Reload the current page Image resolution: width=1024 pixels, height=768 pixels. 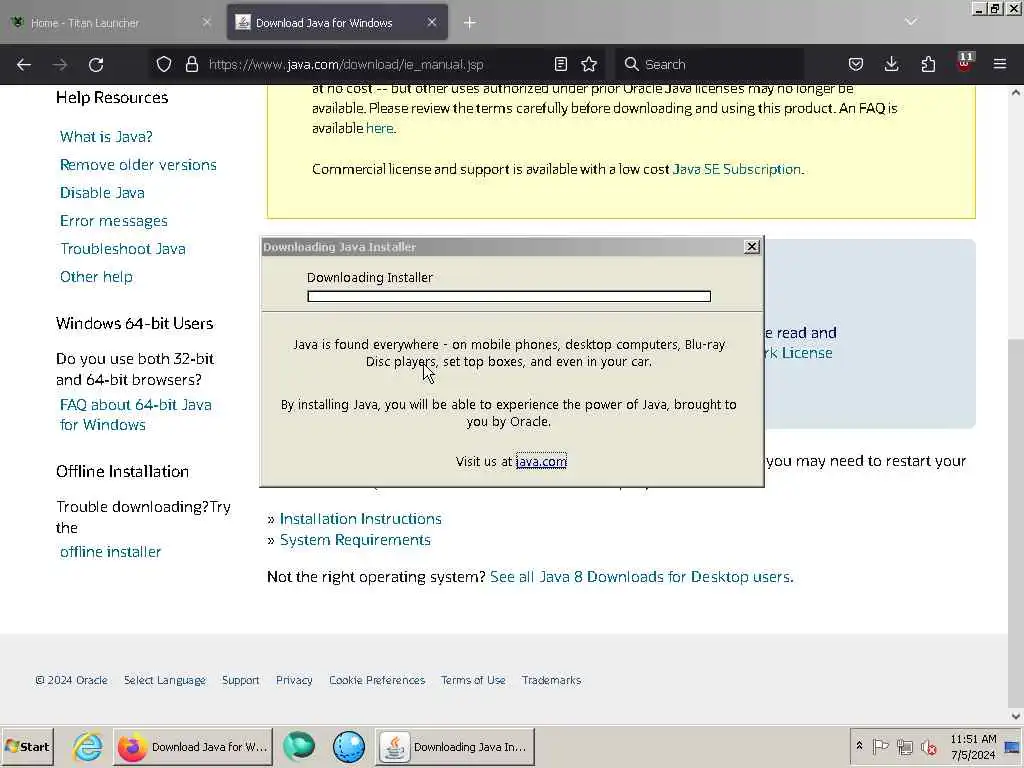pyautogui.click(x=96, y=64)
